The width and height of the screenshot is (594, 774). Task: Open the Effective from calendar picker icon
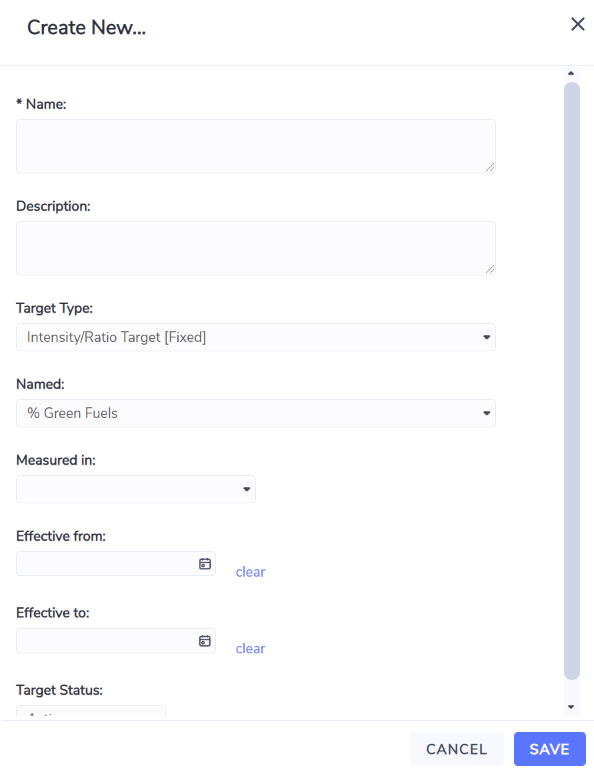205,564
